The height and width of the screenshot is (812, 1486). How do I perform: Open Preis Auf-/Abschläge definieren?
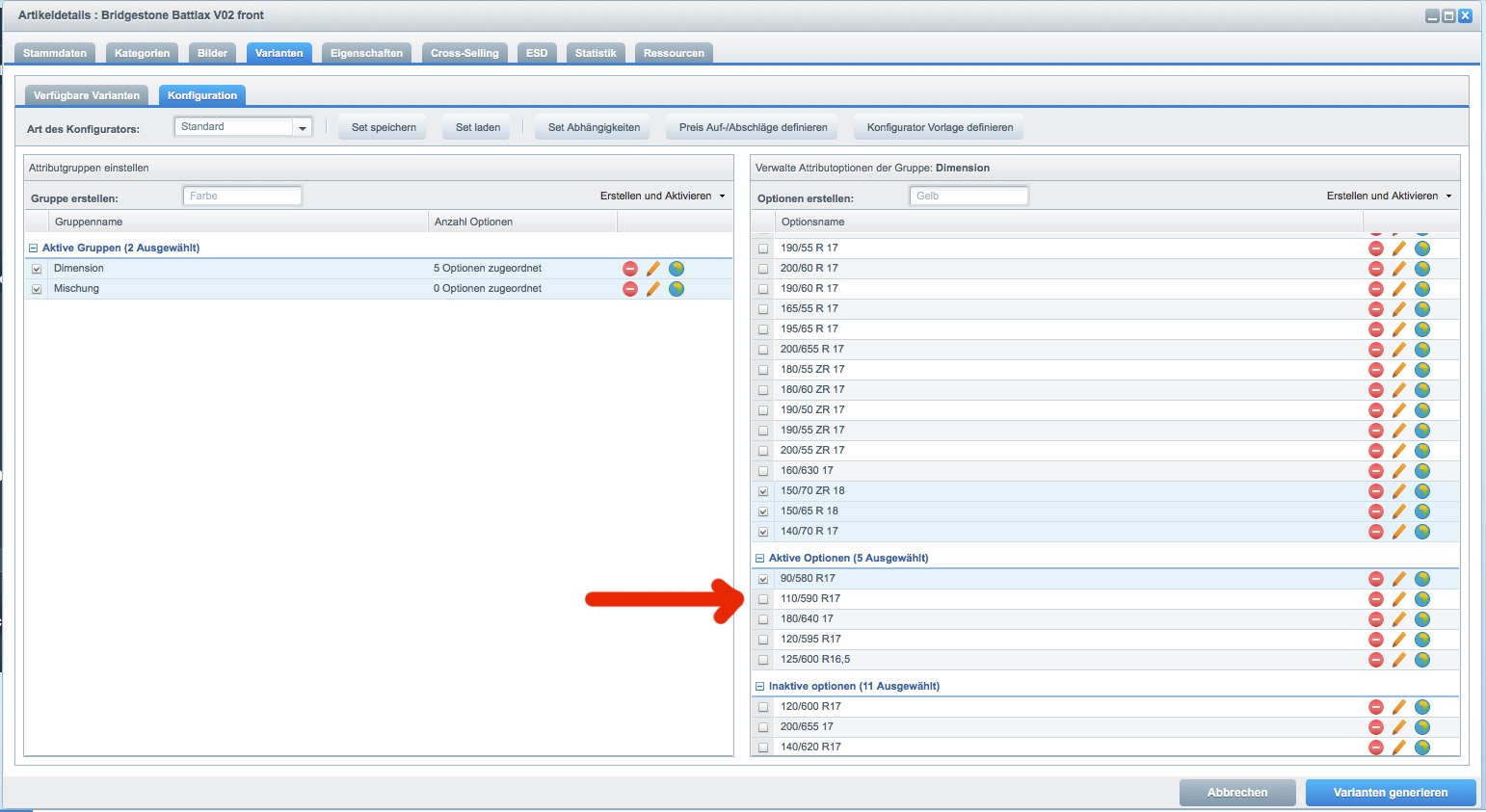[753, 127]
